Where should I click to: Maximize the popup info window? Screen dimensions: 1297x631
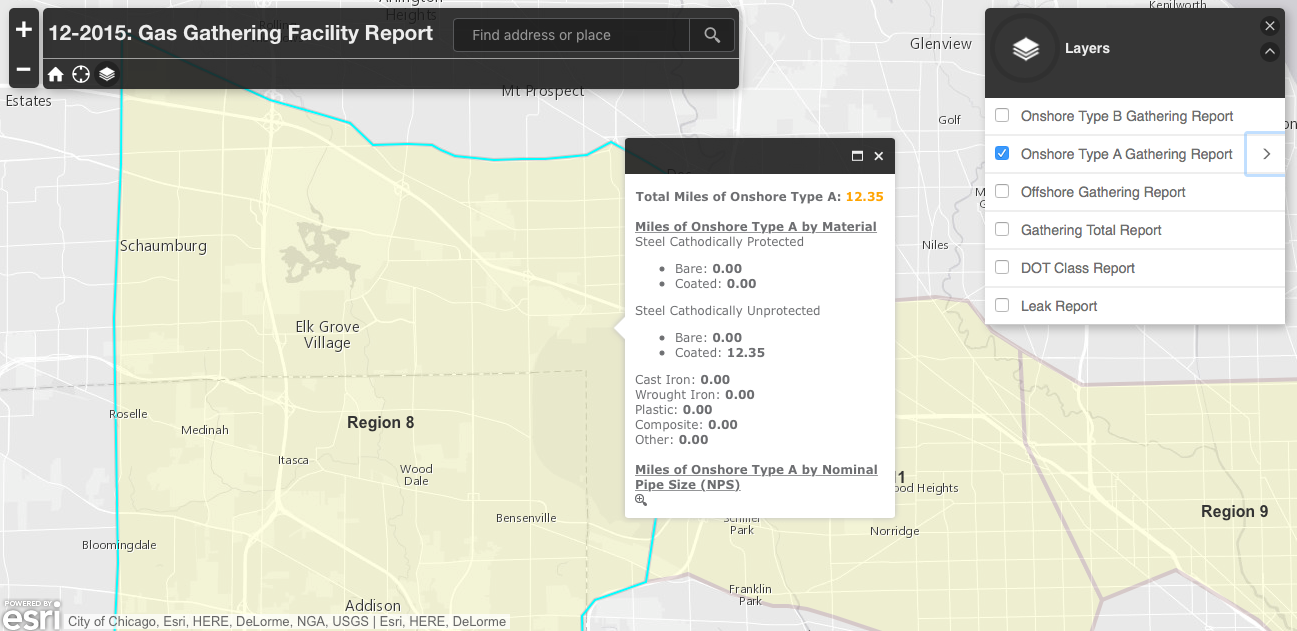point(857,156)
